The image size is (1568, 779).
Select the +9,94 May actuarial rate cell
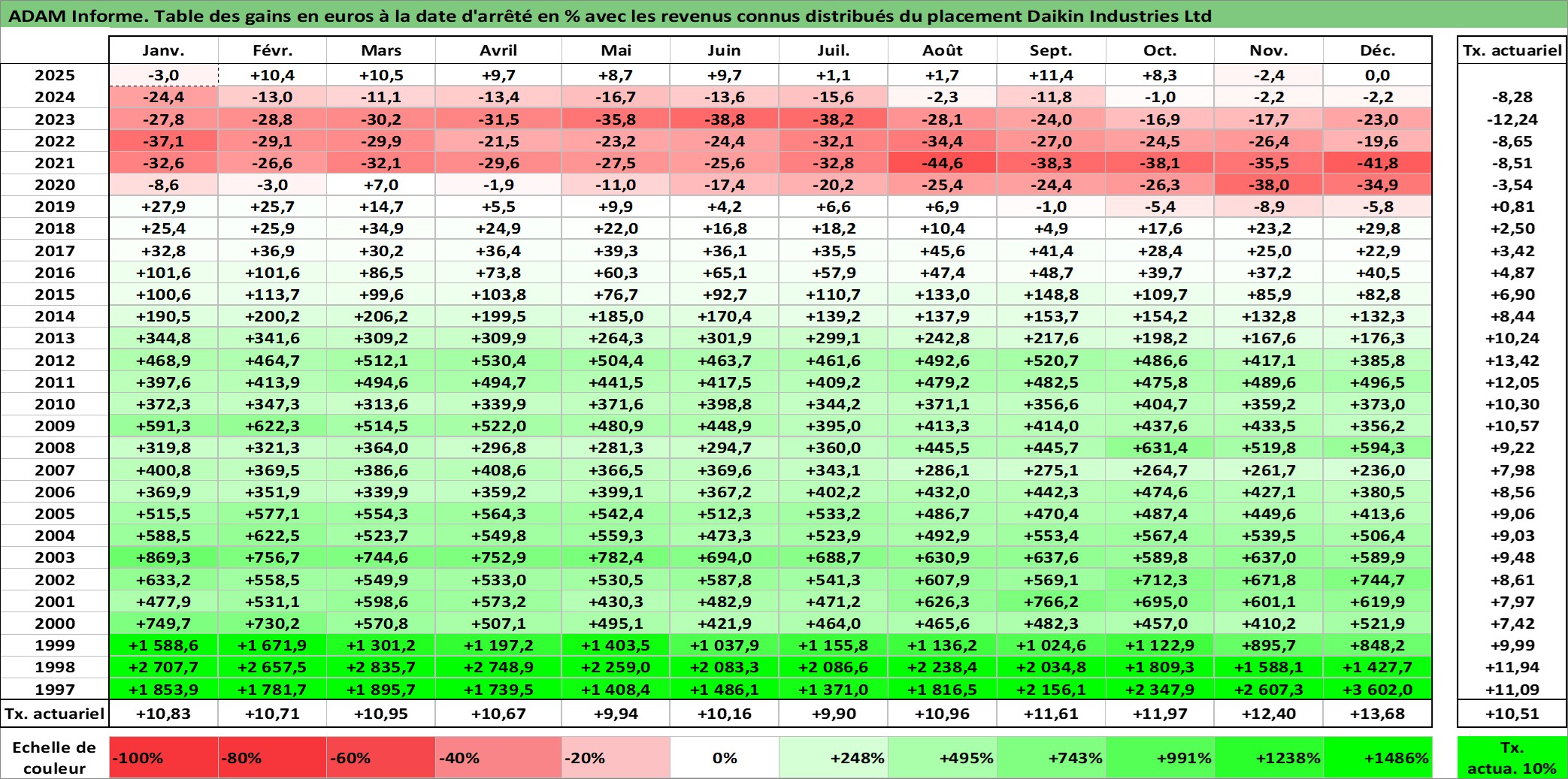click(616, 714)
